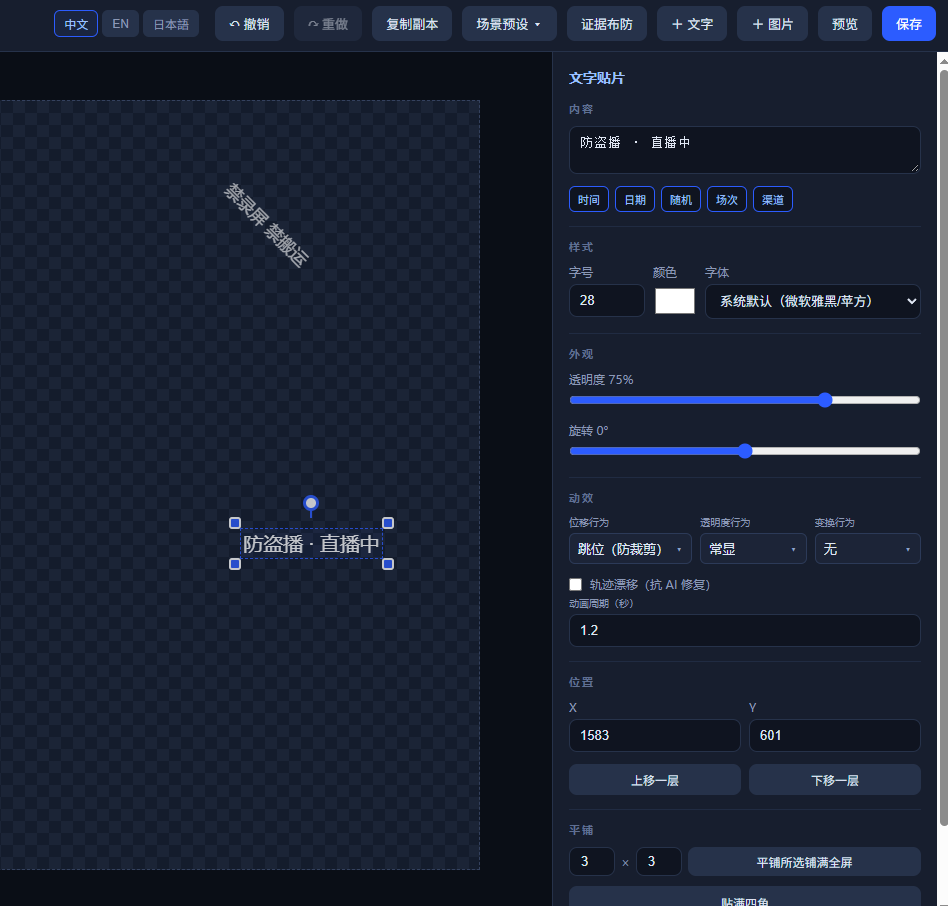Open the 透明度行为 dropdown
Image resolution: width=948 pixels, height=906 pixels.
click(753, 549)
